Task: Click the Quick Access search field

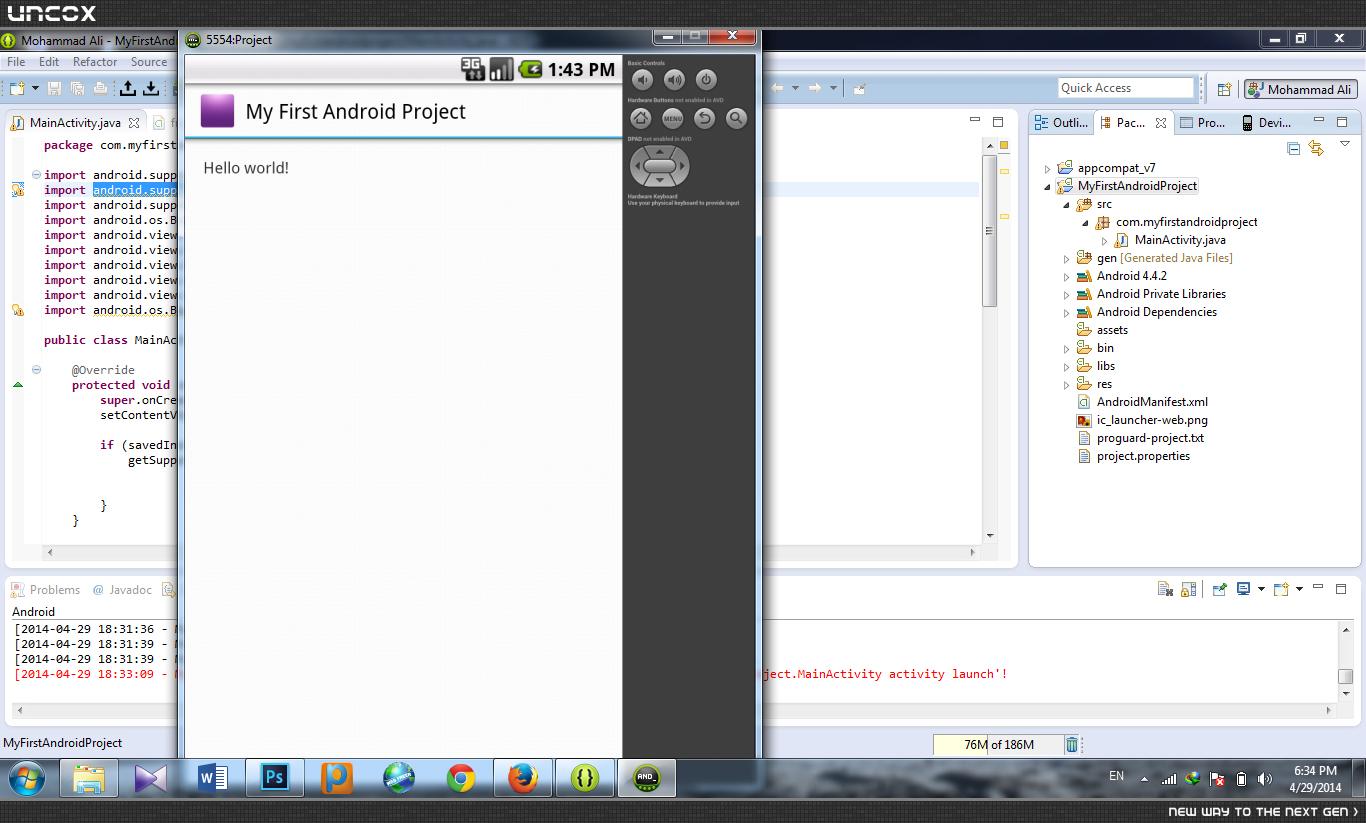Action: 1126,88
